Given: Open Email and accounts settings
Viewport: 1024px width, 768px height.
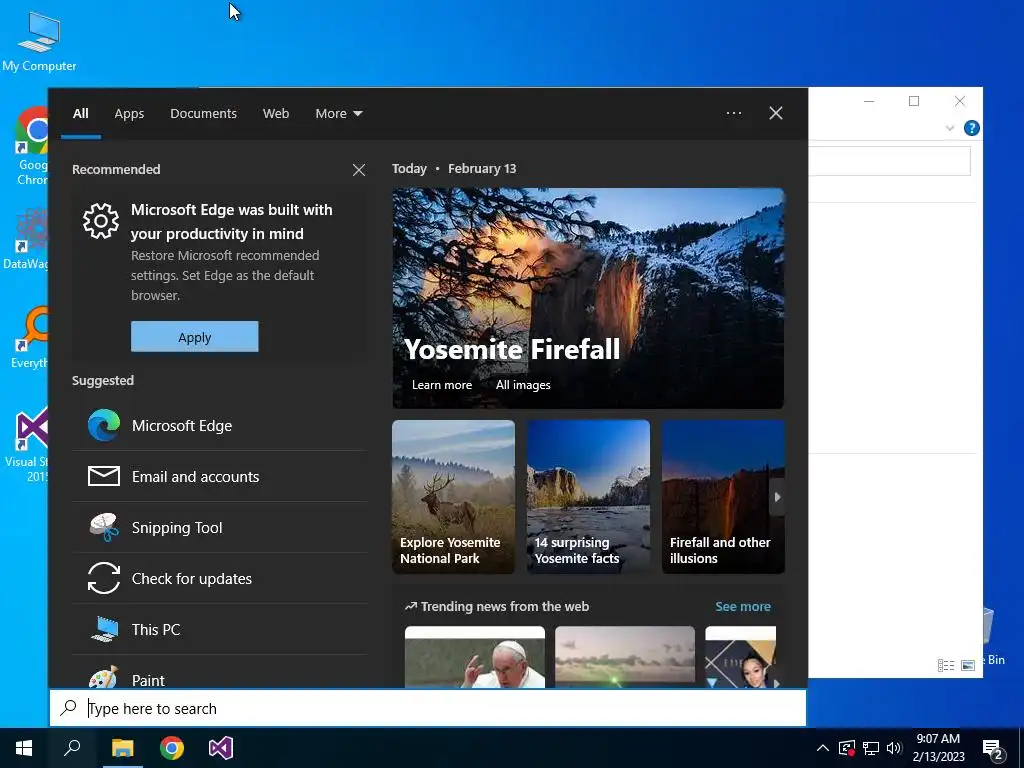Looking at the screenshot, I should [220, 477].
